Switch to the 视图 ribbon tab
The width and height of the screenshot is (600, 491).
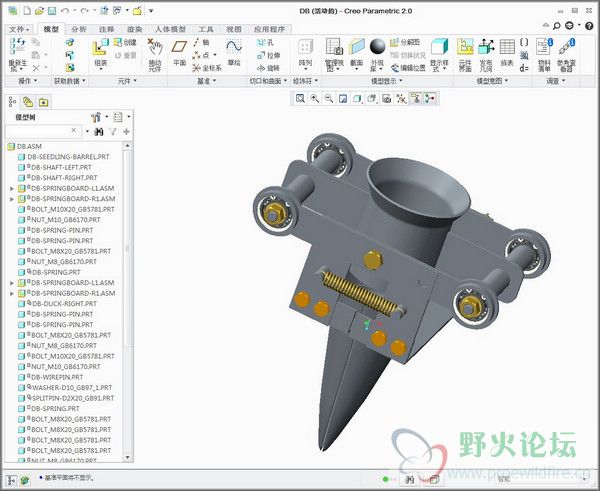pyautogui.click(x=233, y=29)
